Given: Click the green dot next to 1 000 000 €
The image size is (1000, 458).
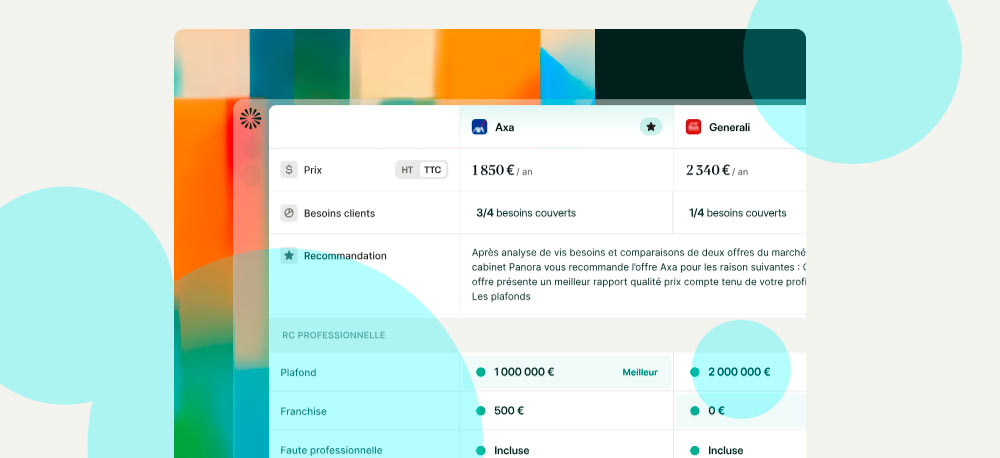Looking at the screenshot, I should pyautogui.click(x=480, y=372).
